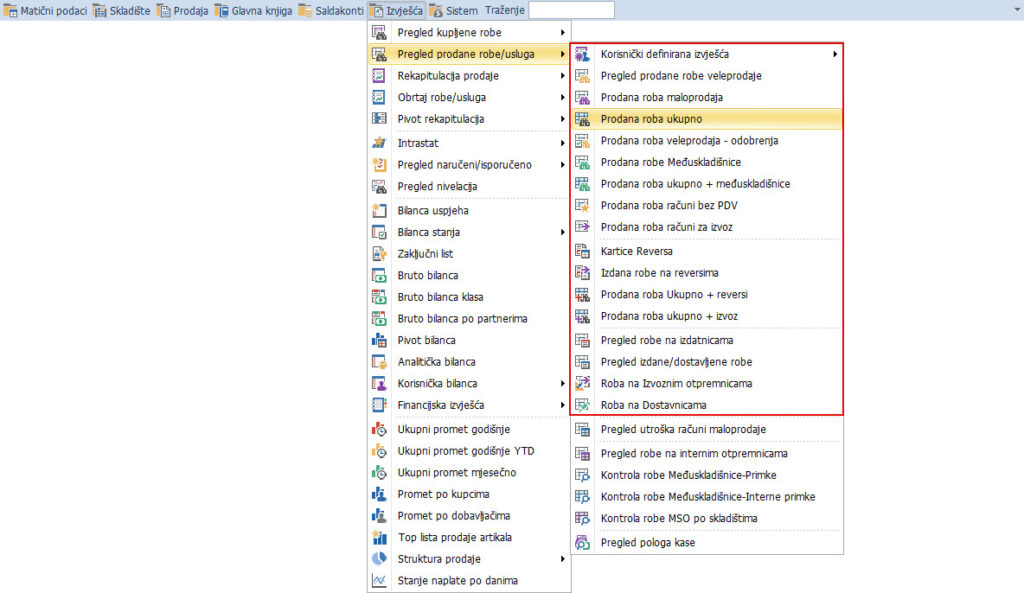This screenshot has height=593, width=1024.
Task: Click the Pivot bilanca icon
Action: coord(379,341)
